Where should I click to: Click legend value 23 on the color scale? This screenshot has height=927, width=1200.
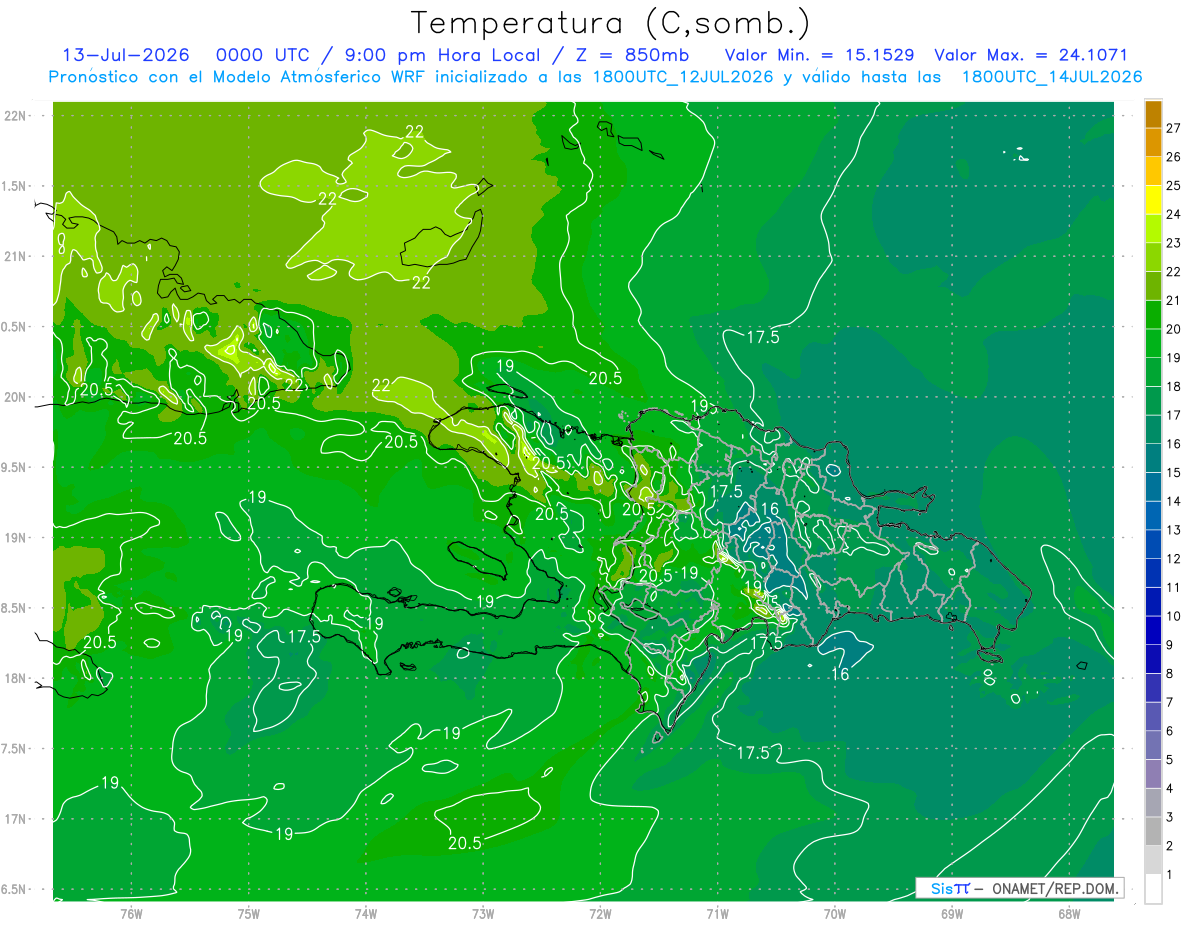tap(1175, 243)
